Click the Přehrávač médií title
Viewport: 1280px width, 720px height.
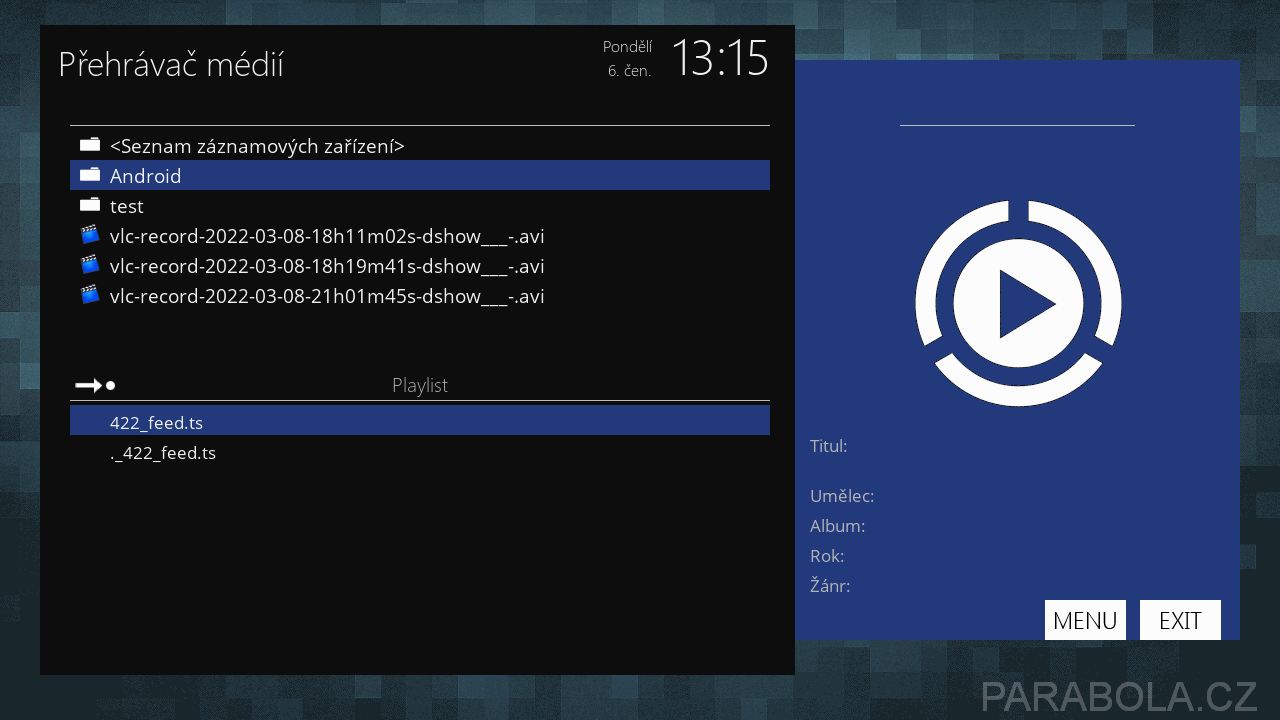(171, 64)
